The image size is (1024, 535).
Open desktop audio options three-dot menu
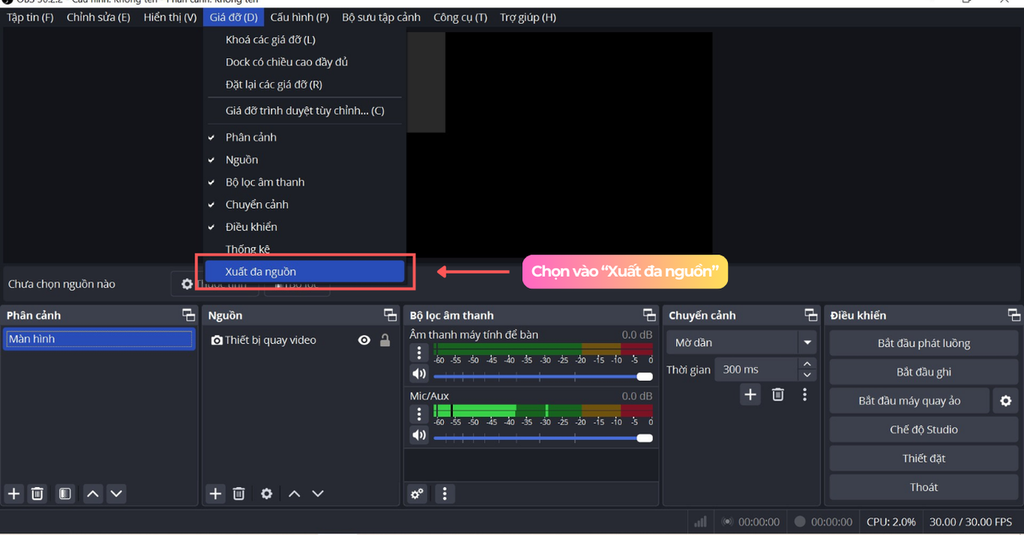point(419,353)
